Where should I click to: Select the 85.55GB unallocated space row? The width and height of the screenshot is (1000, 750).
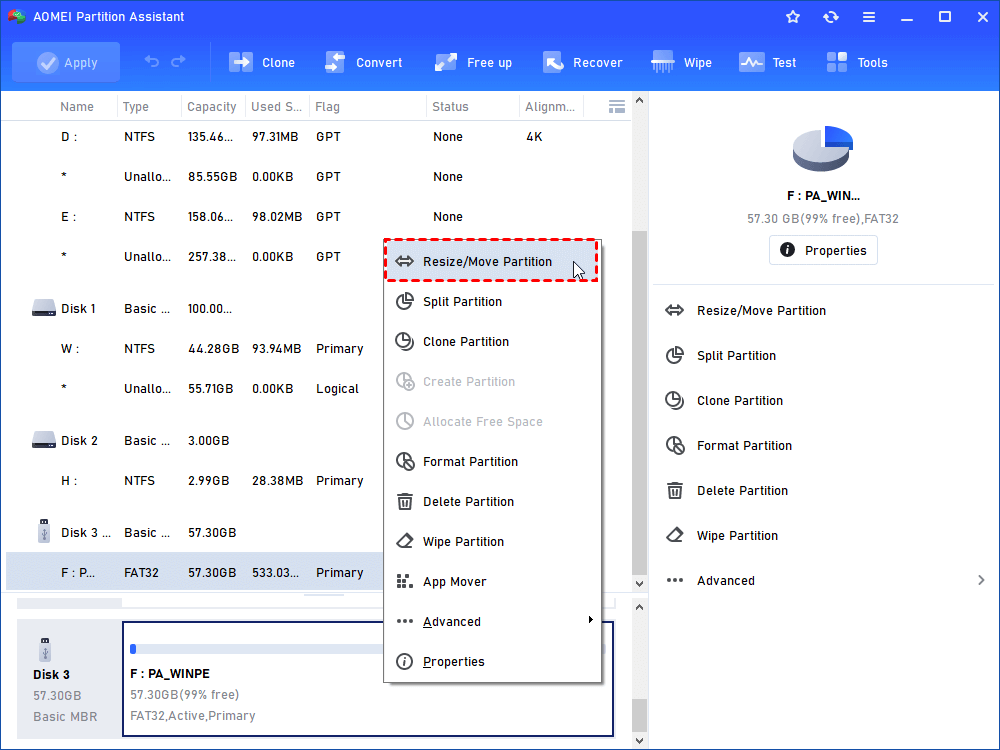click(316, 177)
